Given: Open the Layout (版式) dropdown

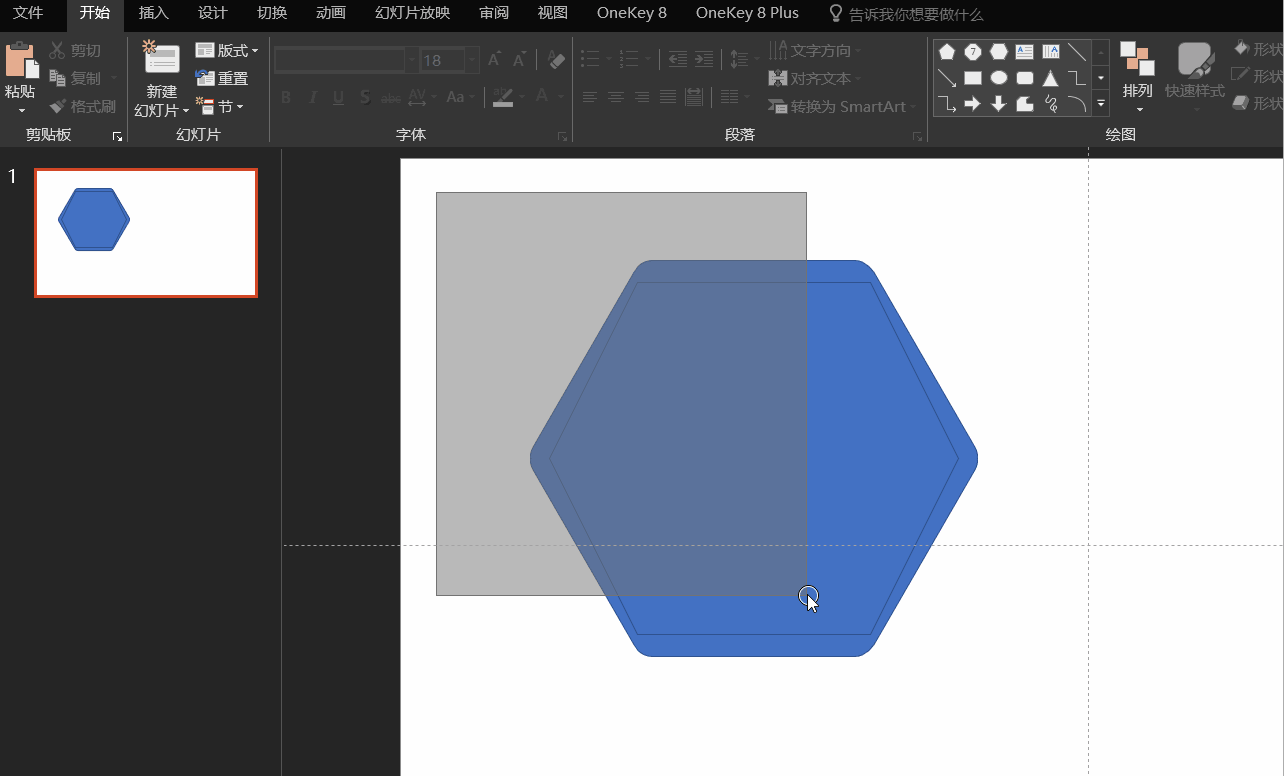Looking at the screenshot, I should (x=227, y=50).
